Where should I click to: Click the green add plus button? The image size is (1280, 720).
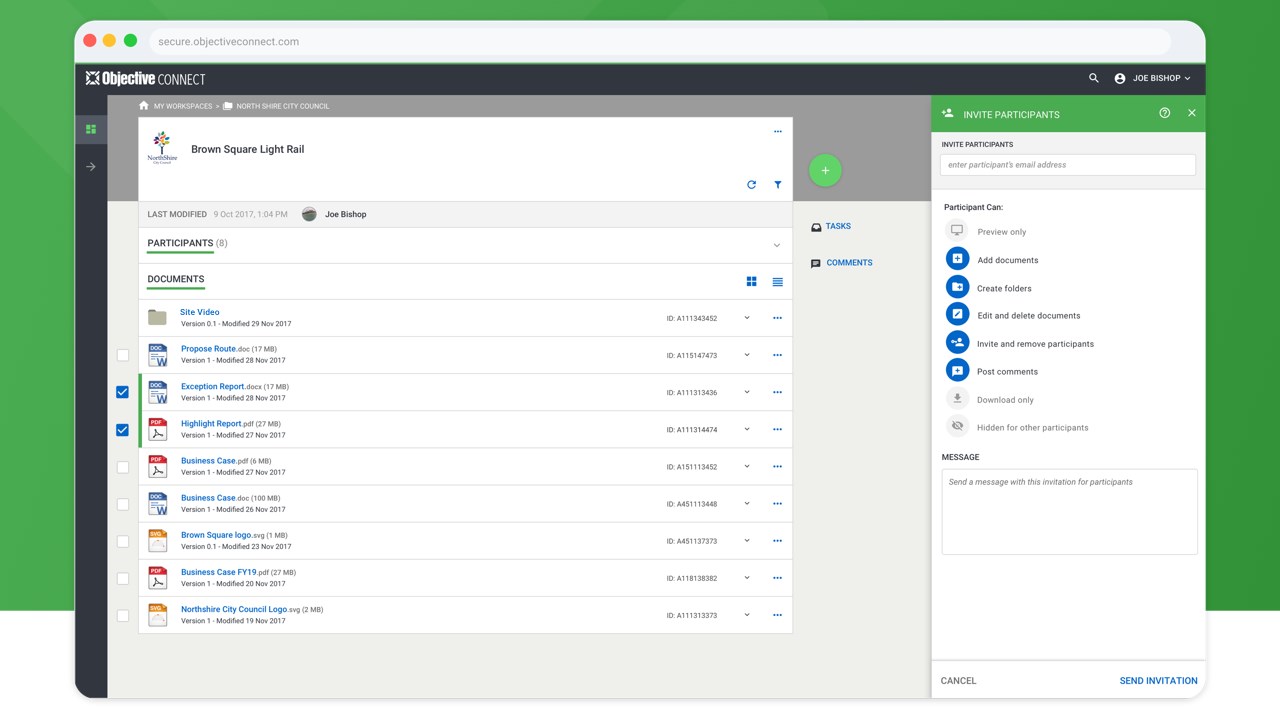pos(825,170)
